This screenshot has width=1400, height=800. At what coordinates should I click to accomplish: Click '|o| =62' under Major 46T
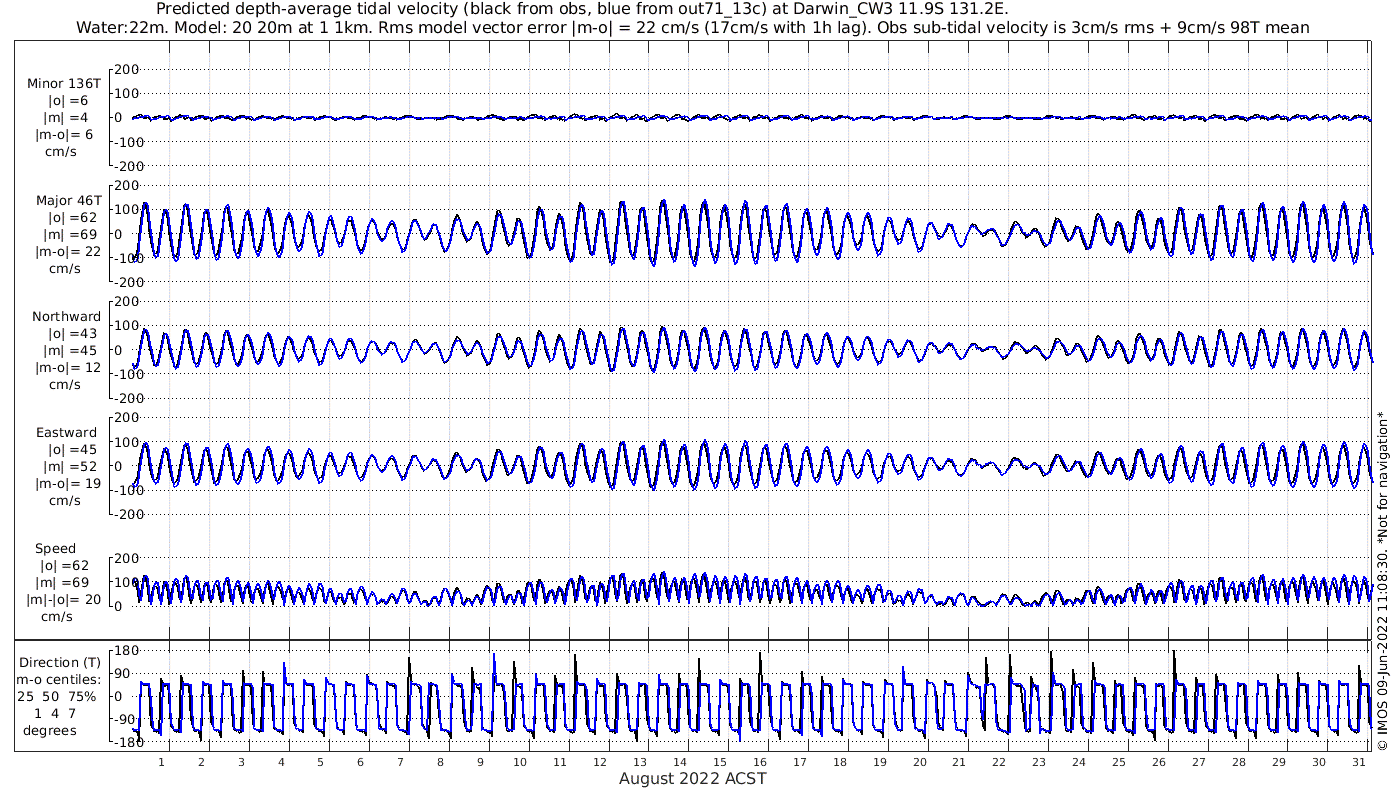coord(71,218)
